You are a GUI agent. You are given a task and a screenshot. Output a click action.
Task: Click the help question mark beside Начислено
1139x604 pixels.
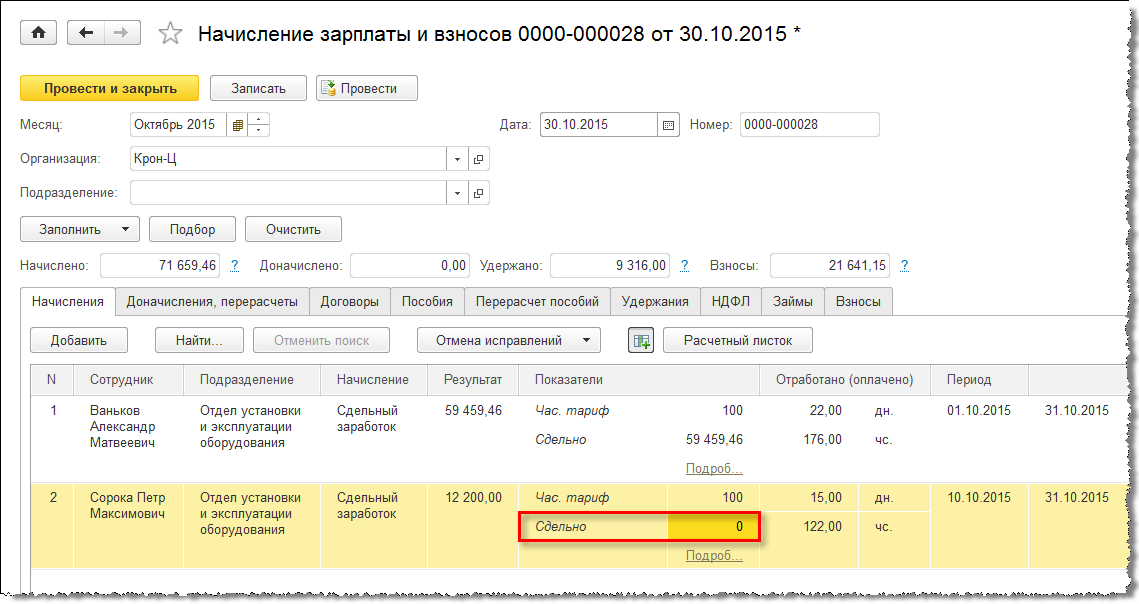tap(235, 266)
